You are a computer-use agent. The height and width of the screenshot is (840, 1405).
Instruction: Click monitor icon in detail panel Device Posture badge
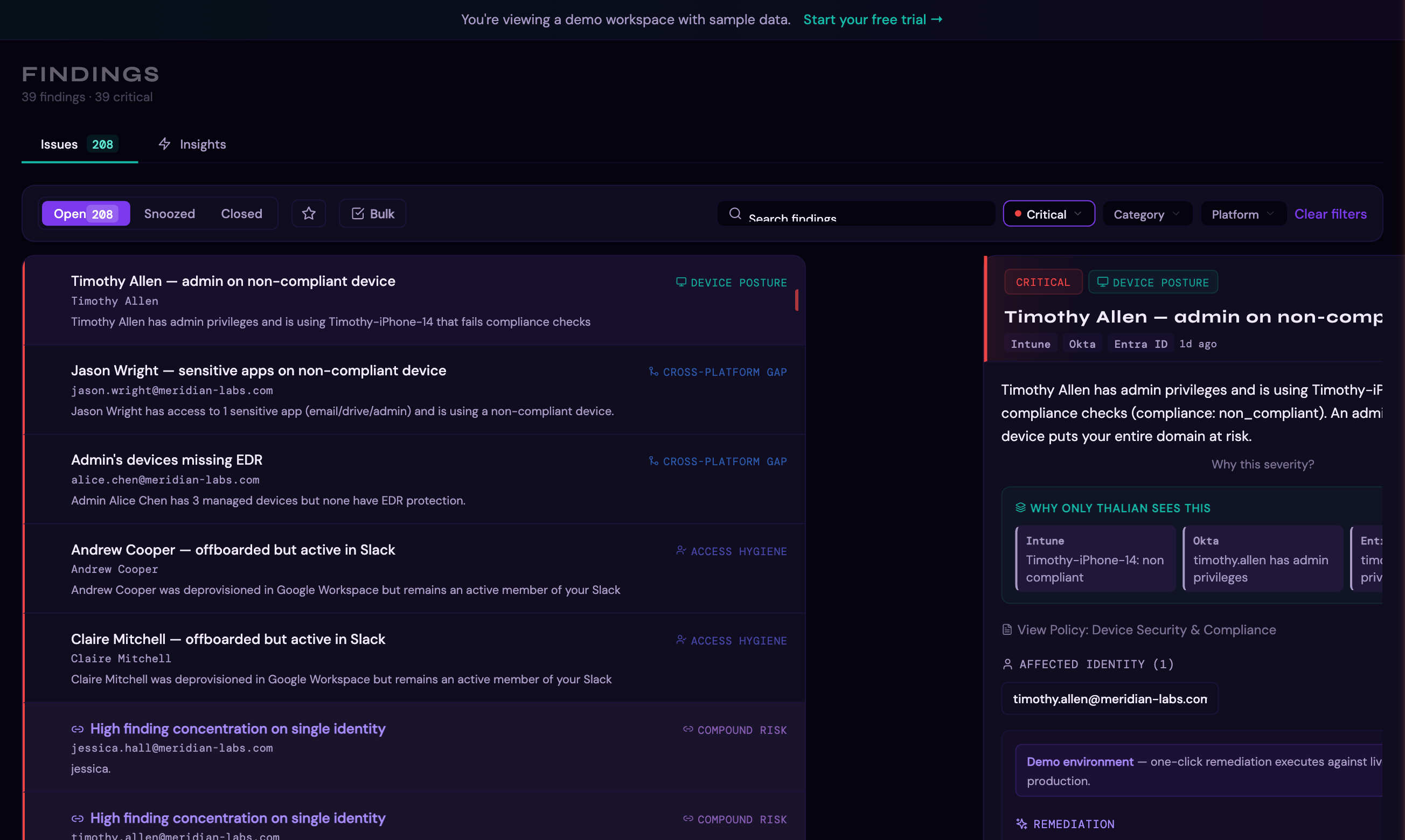(1103, 282)
